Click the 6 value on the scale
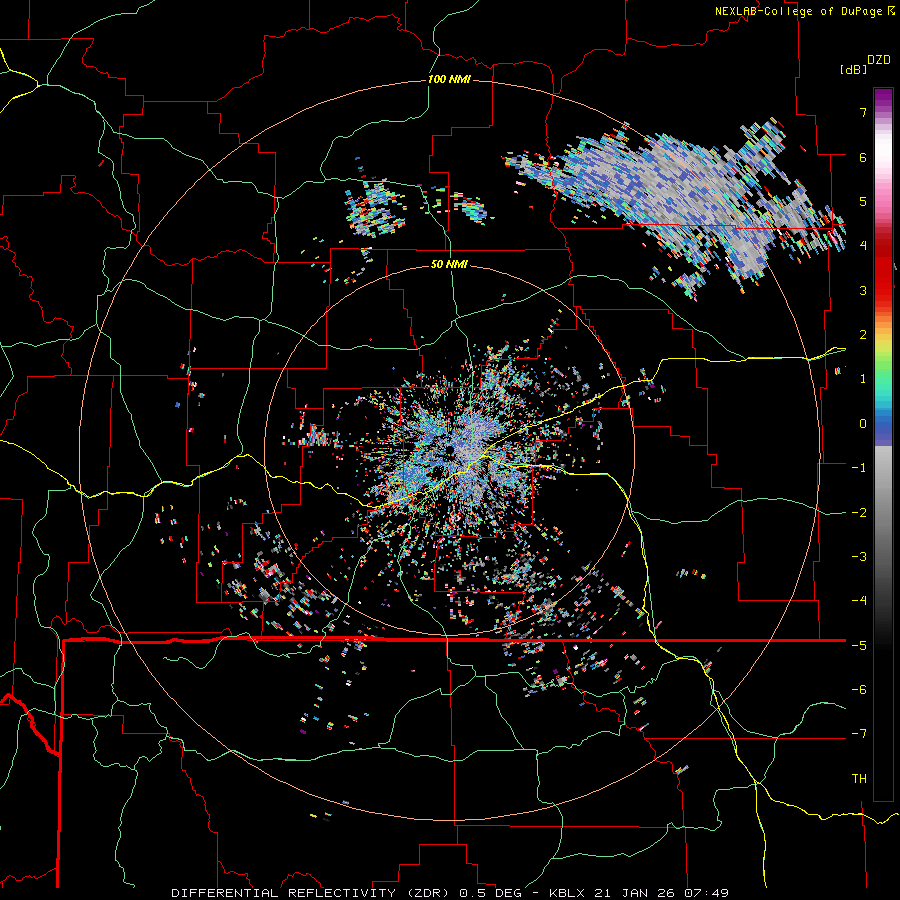Image resolution: width=900 pixels, height=900 pixels. click(x=863, y=157)
